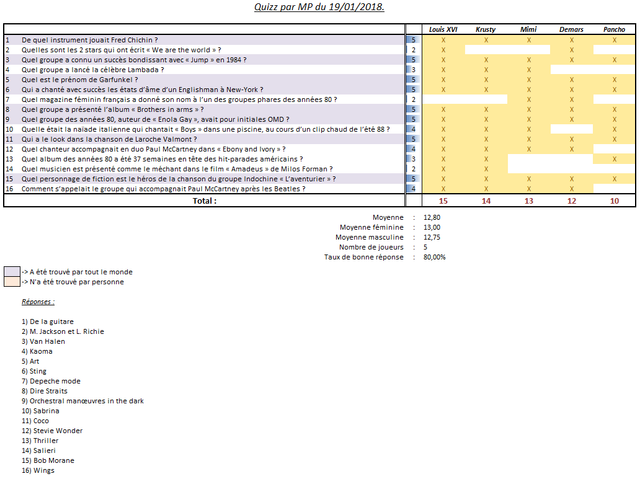Image resolution: width=640 pixels, height=478 pixels.
Task: Select the 'Louis XVI' column header
Action: click(443, 29)
